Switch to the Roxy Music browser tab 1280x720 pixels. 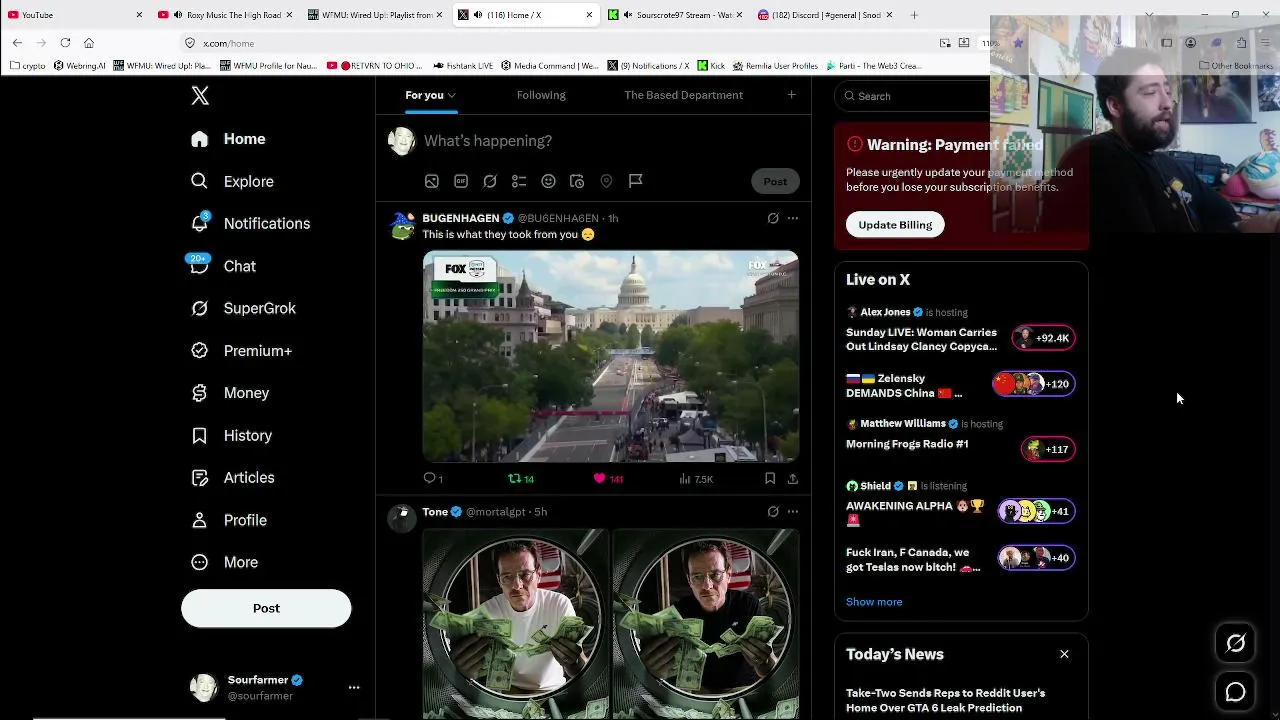(225, 15)
